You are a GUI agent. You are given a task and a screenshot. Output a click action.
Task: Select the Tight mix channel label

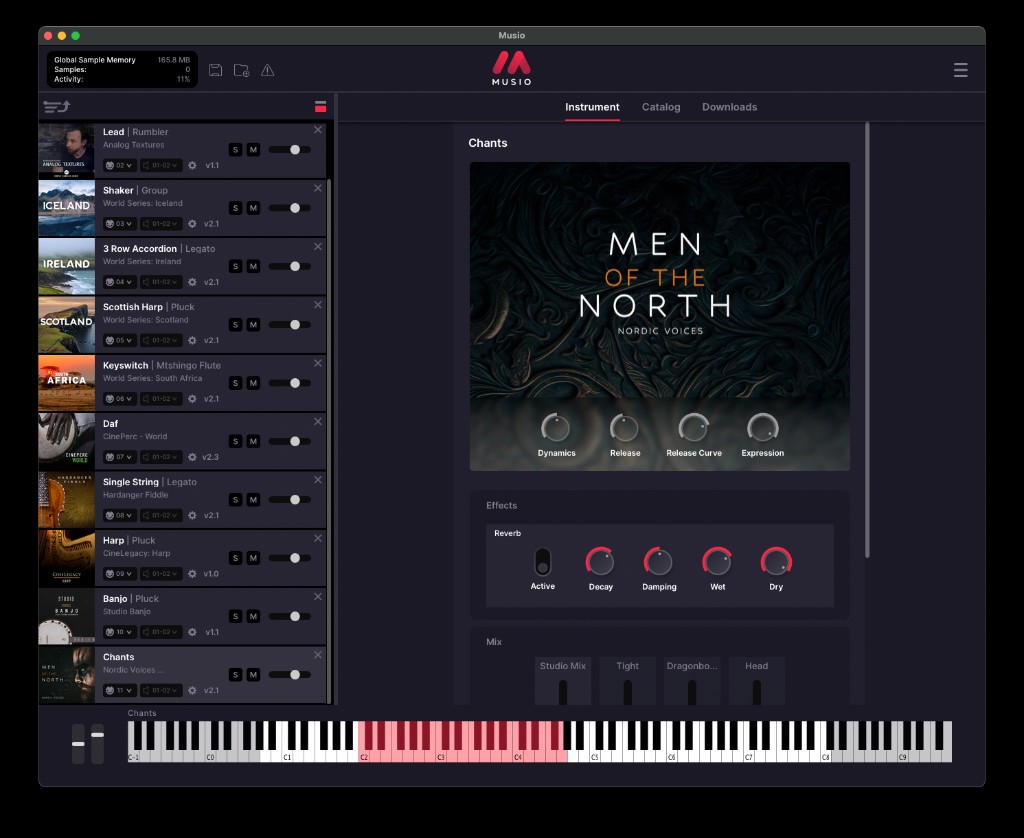pos(628,666)
